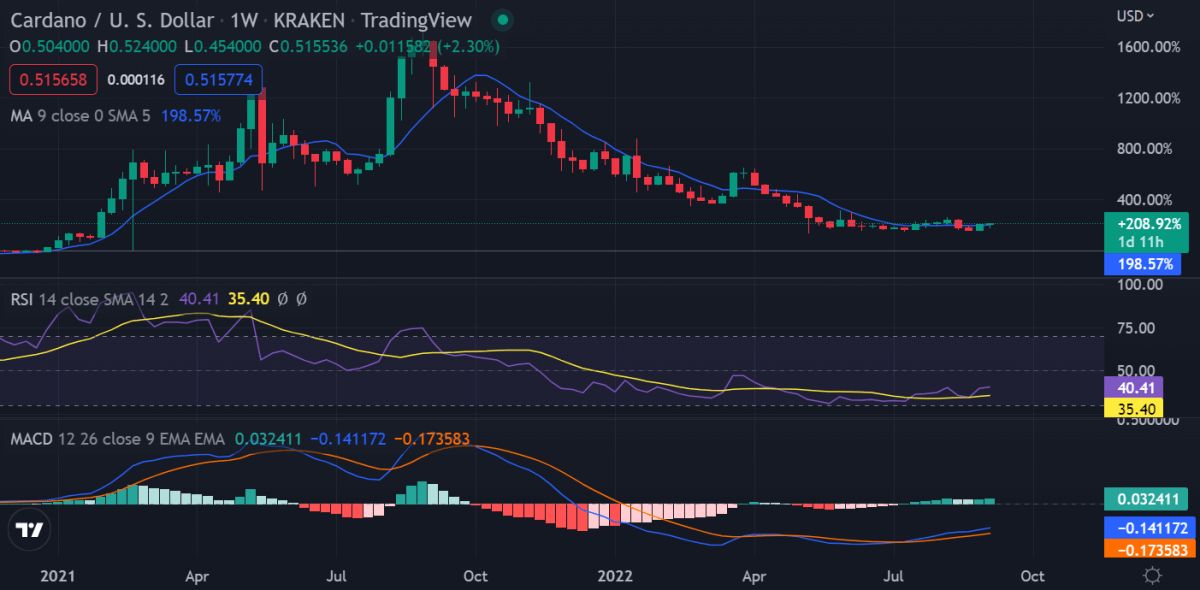Click the blue buy price 0.515774
The width and height of the screenshot is (1200, 590).
(x=219, y=77)
